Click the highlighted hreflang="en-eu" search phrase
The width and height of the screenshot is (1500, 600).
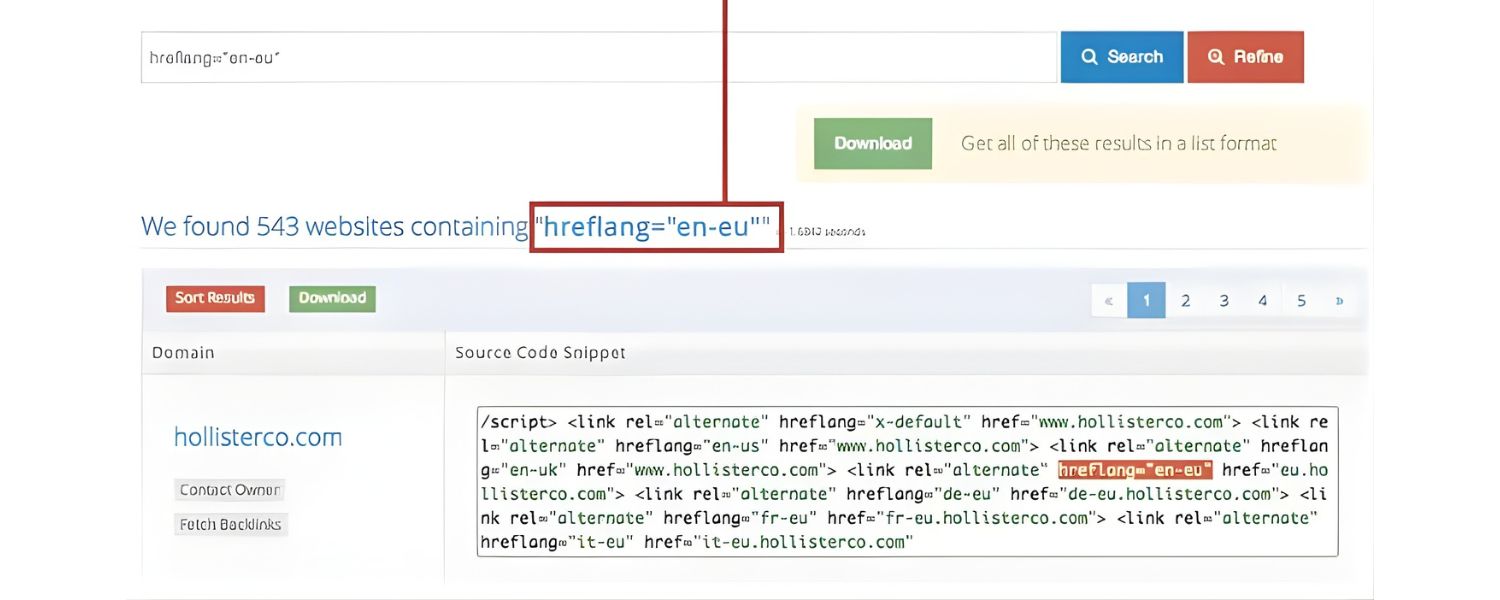[655, 226]
